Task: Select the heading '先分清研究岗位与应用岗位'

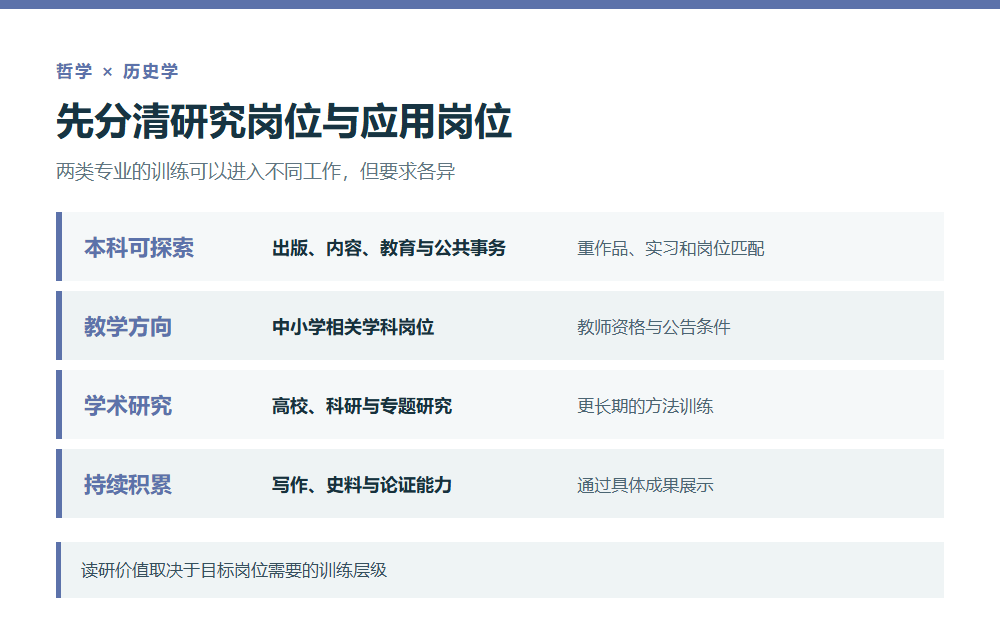Action: pos(284,121)
